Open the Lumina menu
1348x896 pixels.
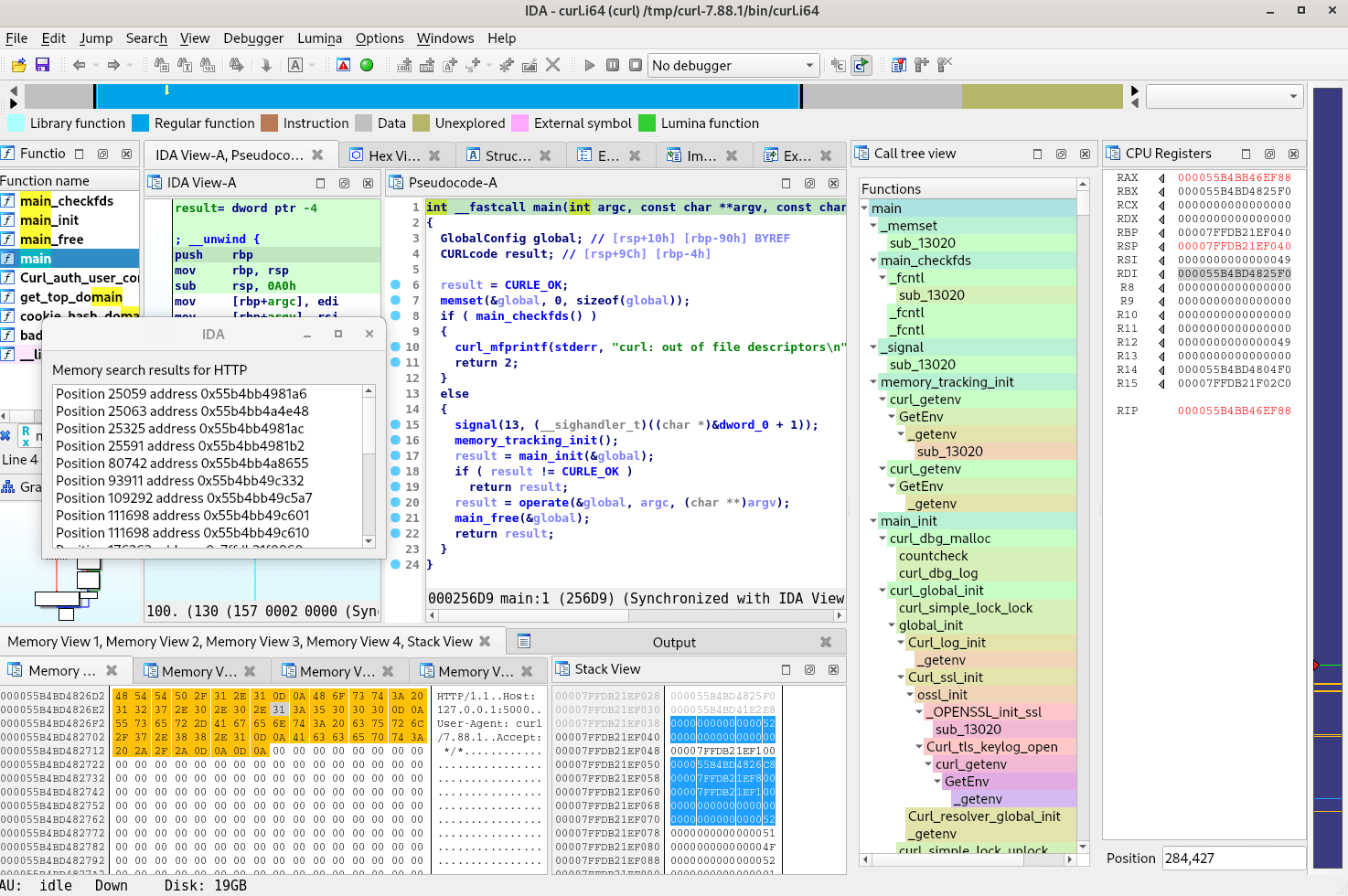point(319,38)
